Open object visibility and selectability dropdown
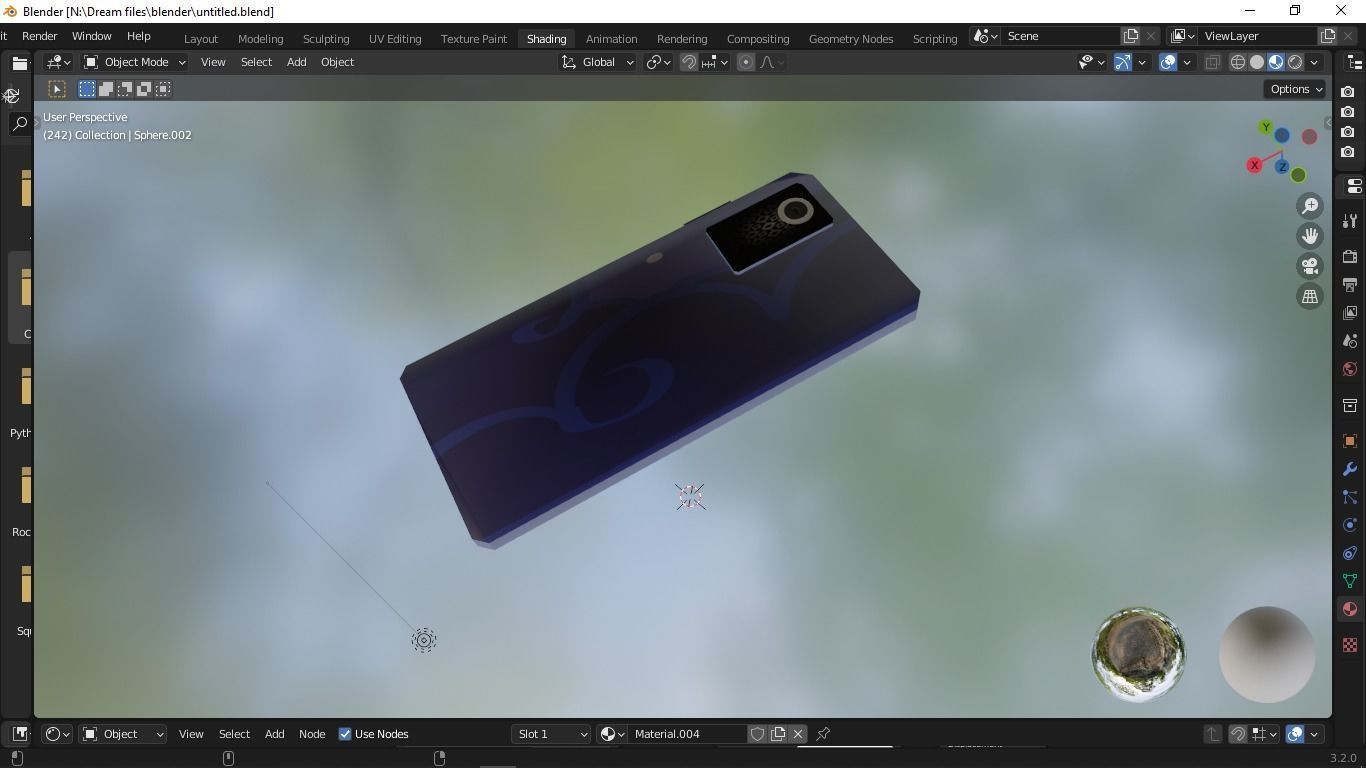The height and width of the screenshot is (768, 1366). pyautogui.click(x=1091, y=62)
